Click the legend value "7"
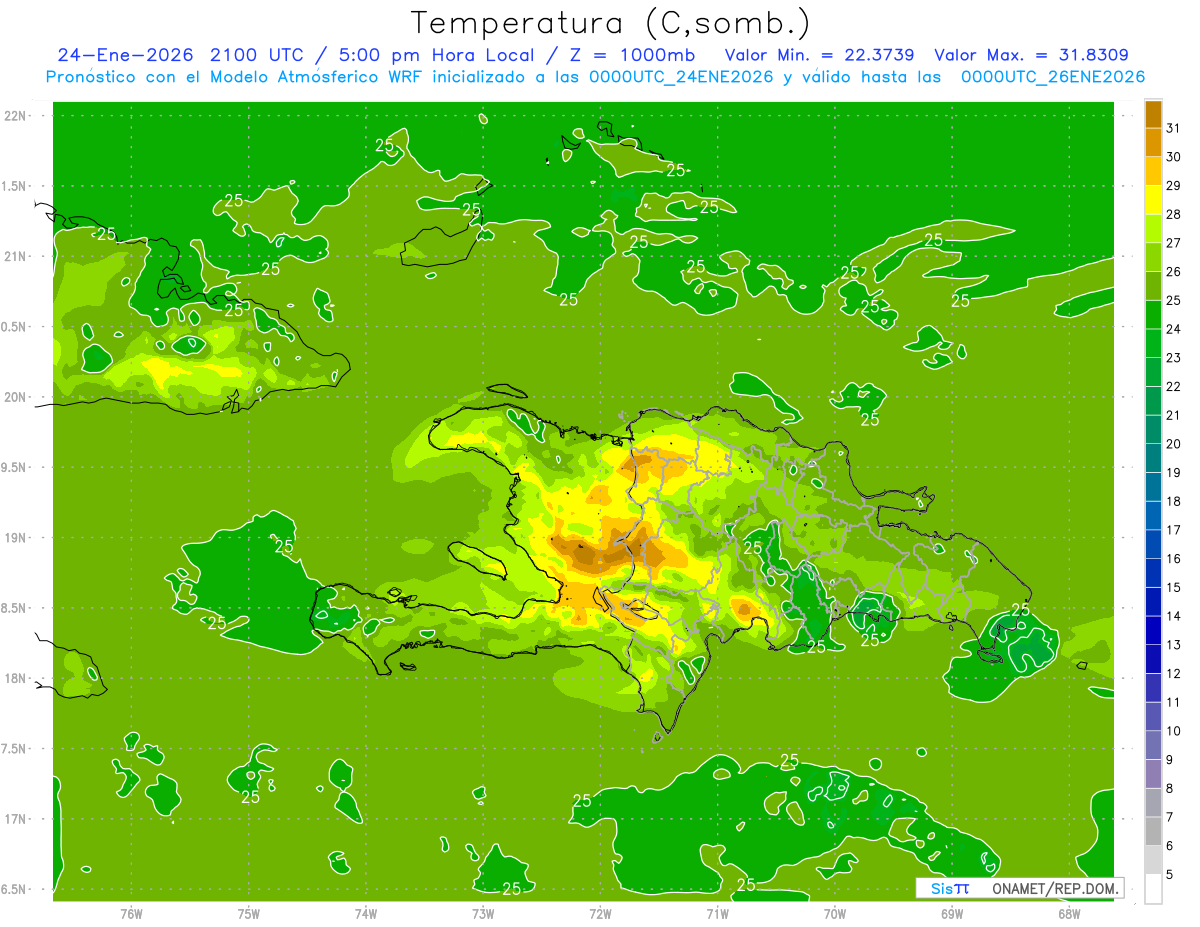This screenshot has width=1200, height=927. click(1170, 818)
